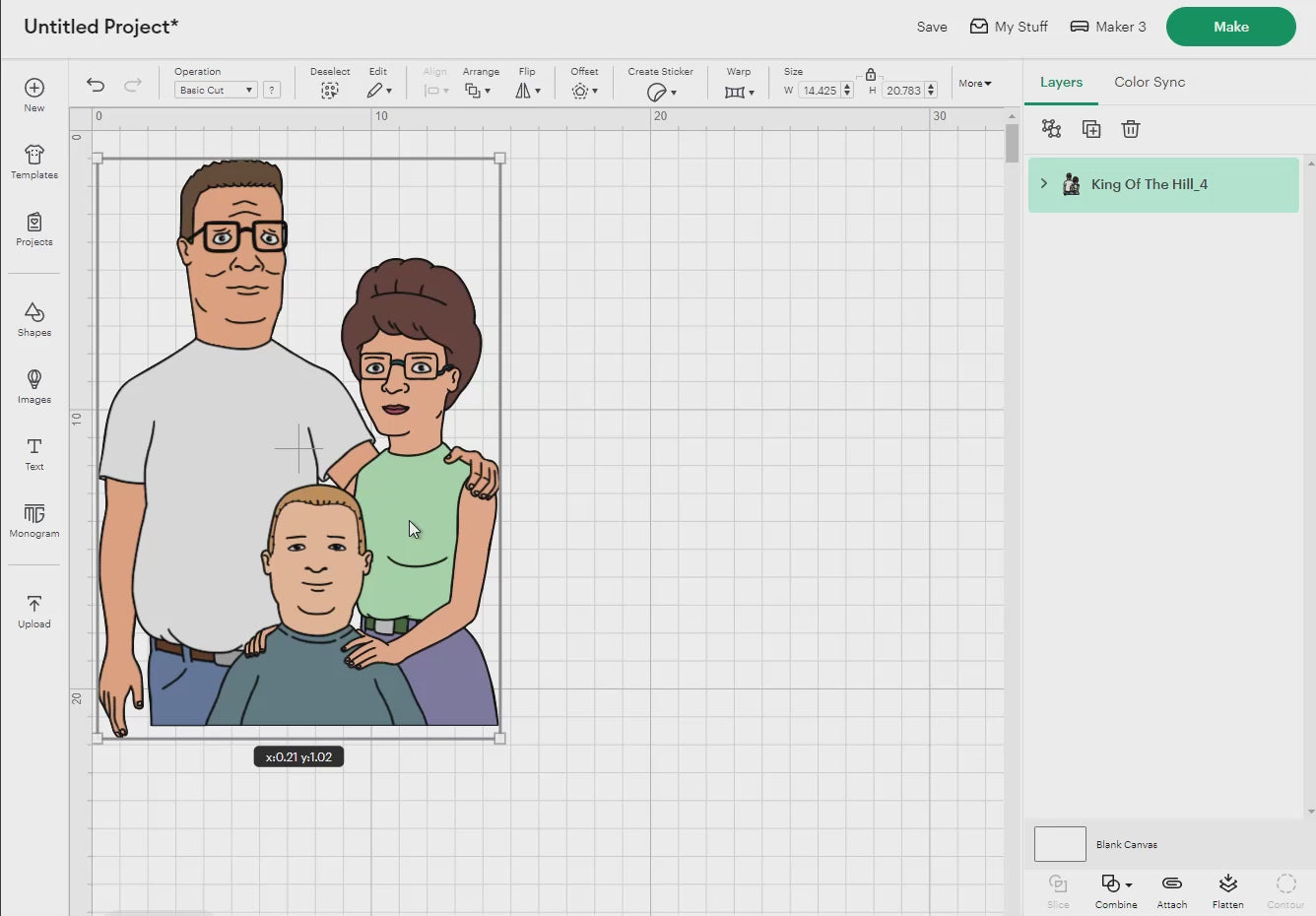Open the Flip dropdown
This screenshot has height=916, width=1316.
pyautogui.click(x=528, y=91)
